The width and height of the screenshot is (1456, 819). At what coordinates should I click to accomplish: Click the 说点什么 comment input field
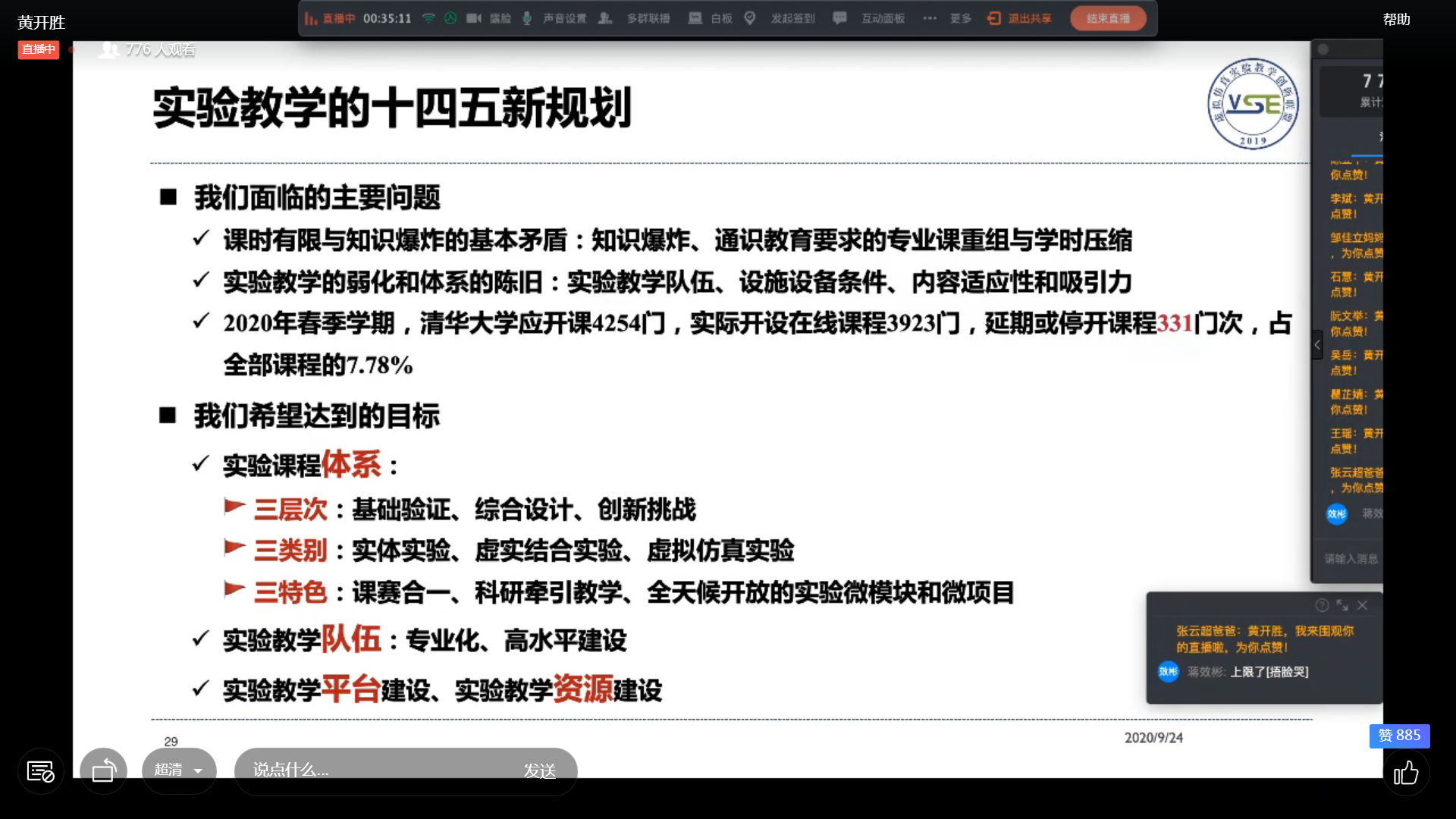pyautogui.click(x=372, y=770)
